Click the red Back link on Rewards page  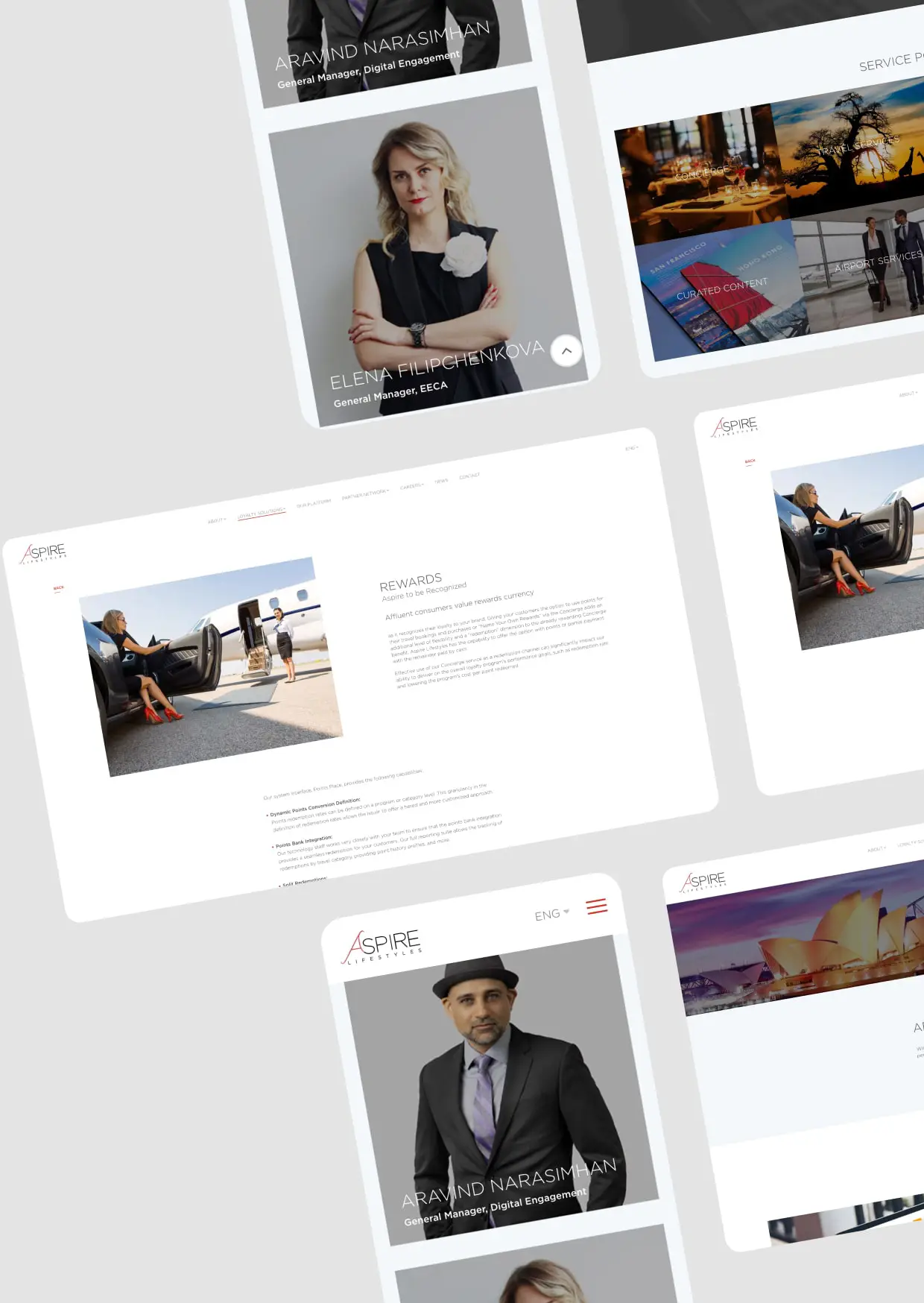59,588
